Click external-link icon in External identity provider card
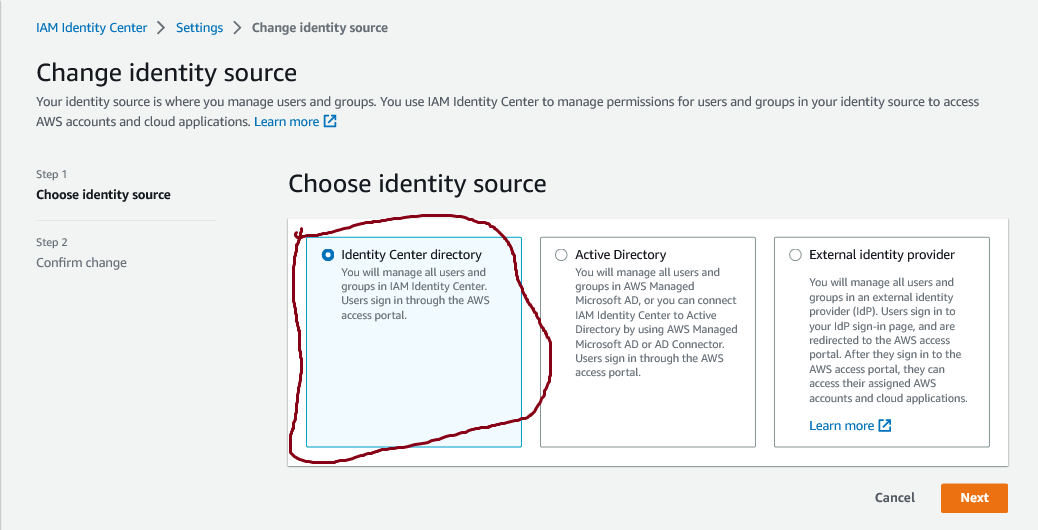Viewport: 1038px width, 530px height. pos(885,426)
